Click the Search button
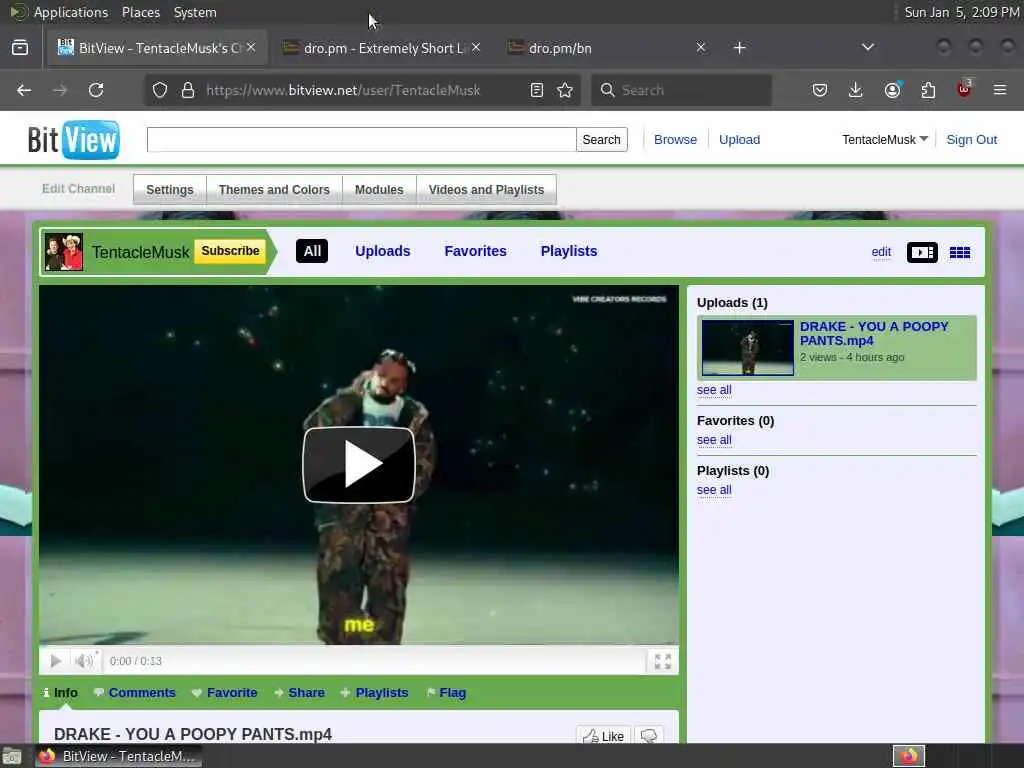 601,140
